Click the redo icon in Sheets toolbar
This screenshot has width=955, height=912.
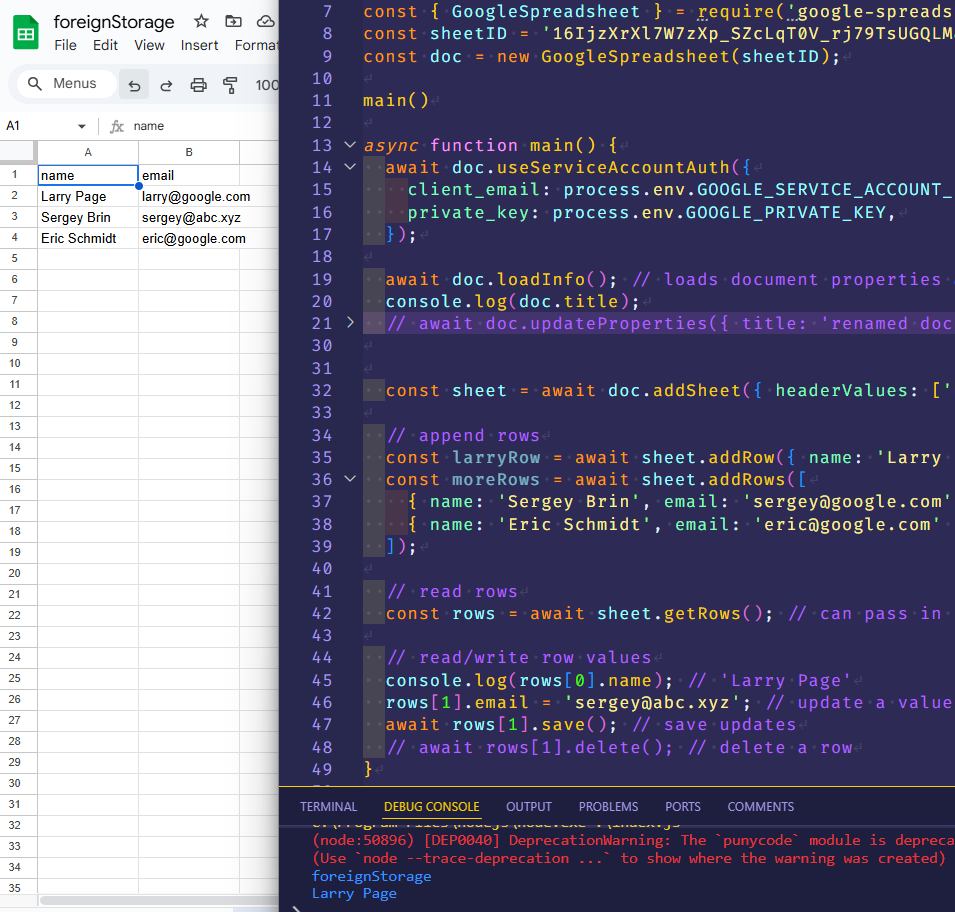166,85
